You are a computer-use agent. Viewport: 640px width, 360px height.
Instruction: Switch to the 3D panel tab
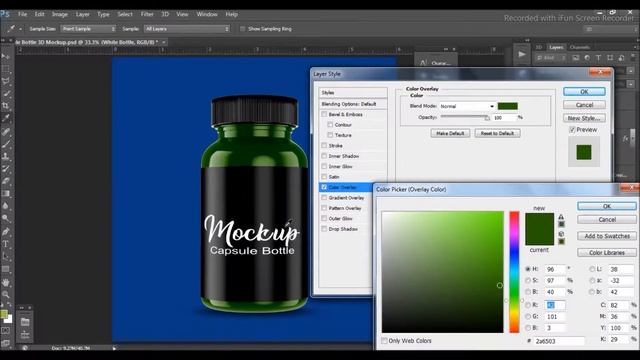point(539,47)
